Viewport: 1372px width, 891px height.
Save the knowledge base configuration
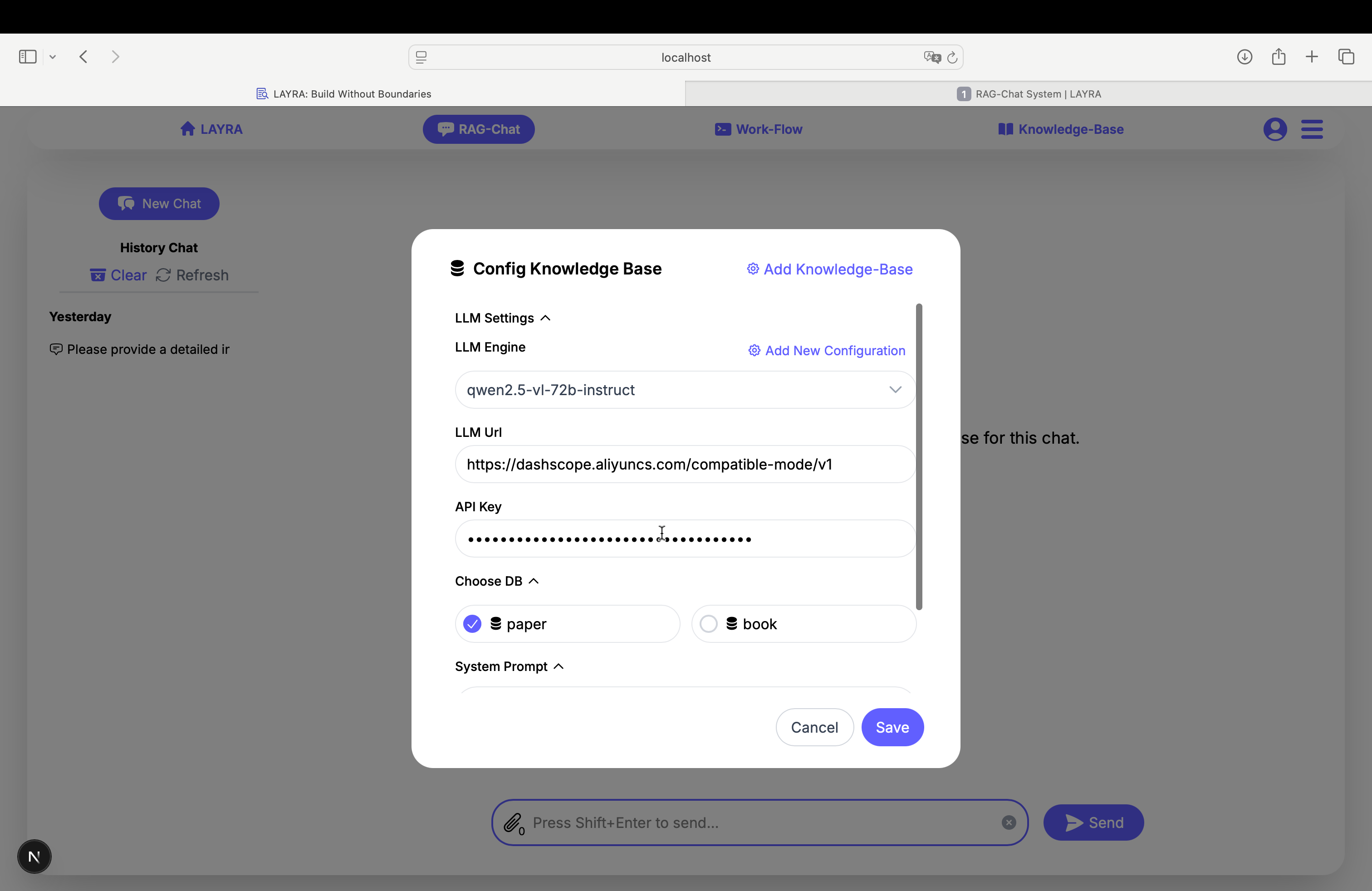point(892,727)
